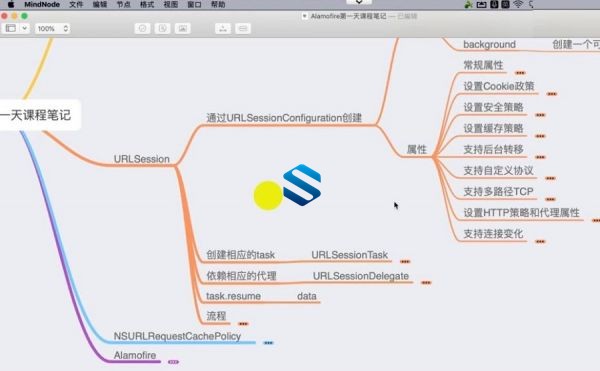Open the task checkbox toolbar icon

pyautogui.click(x=142, y=28)
